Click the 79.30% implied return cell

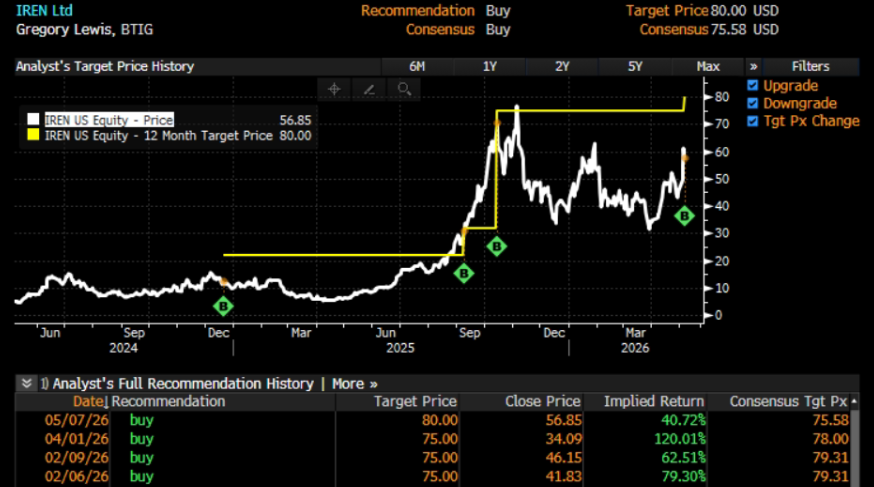point(683,477)
